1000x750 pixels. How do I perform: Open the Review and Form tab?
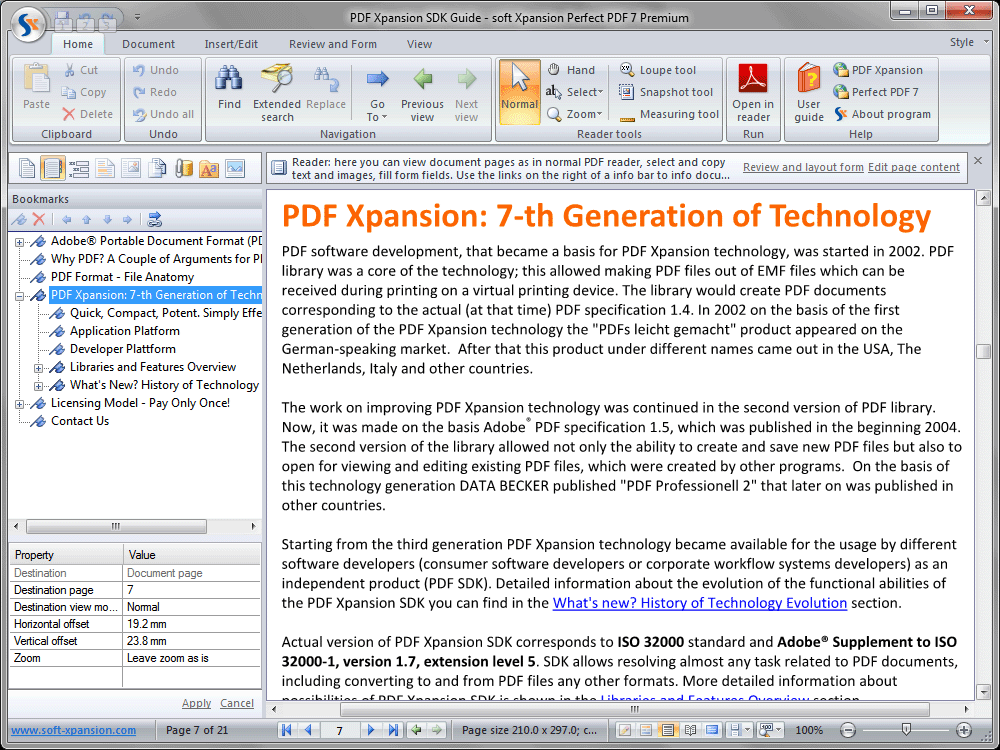(x=332, y=44)
